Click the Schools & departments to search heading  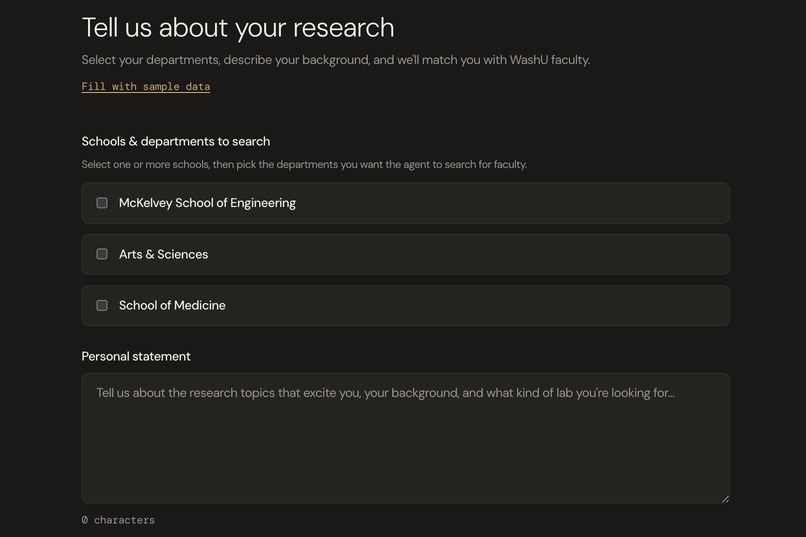click(176, 141)
